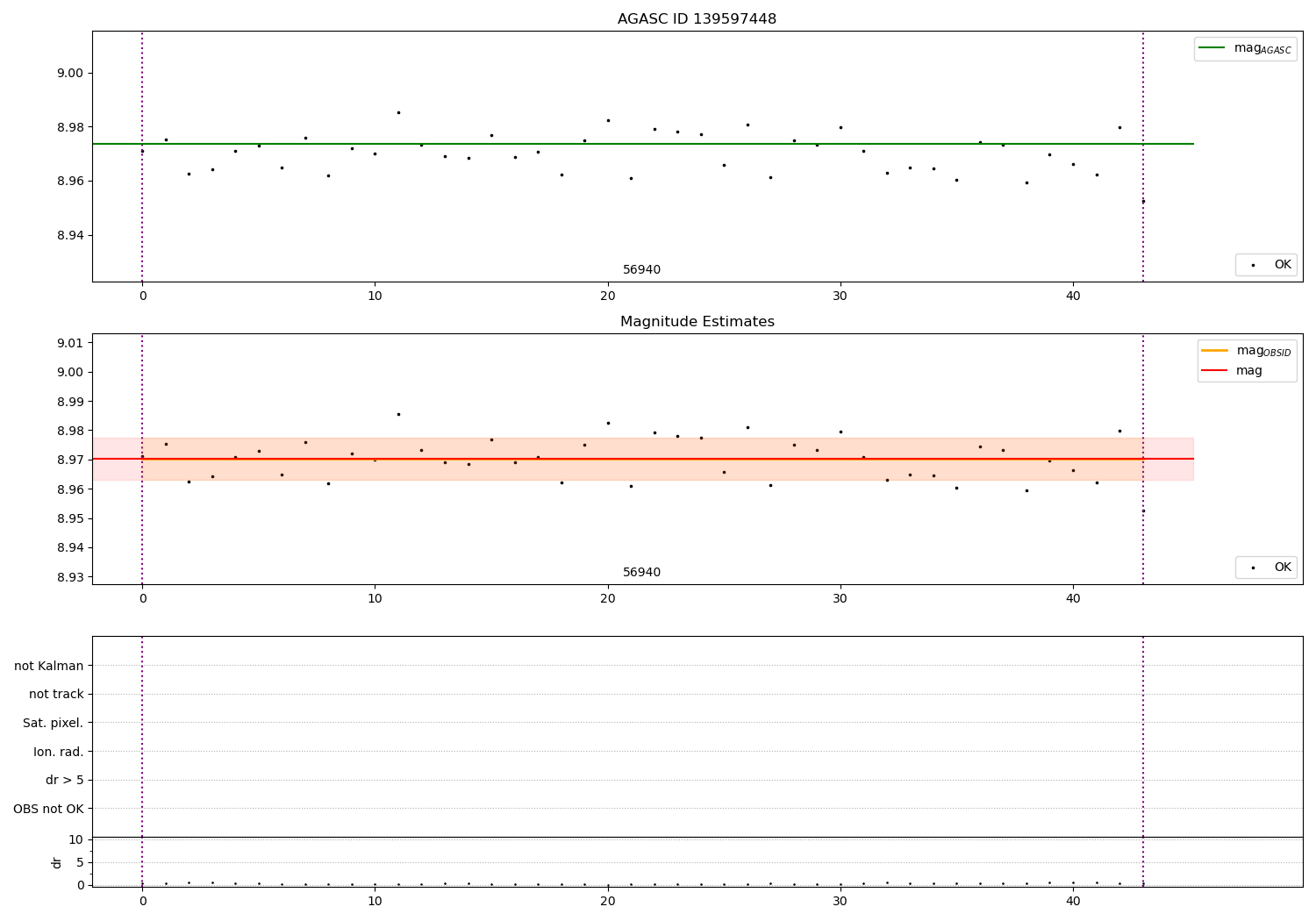Click the 8.95 y-tick in Magnitude Estimates plot

coord(69,518)
